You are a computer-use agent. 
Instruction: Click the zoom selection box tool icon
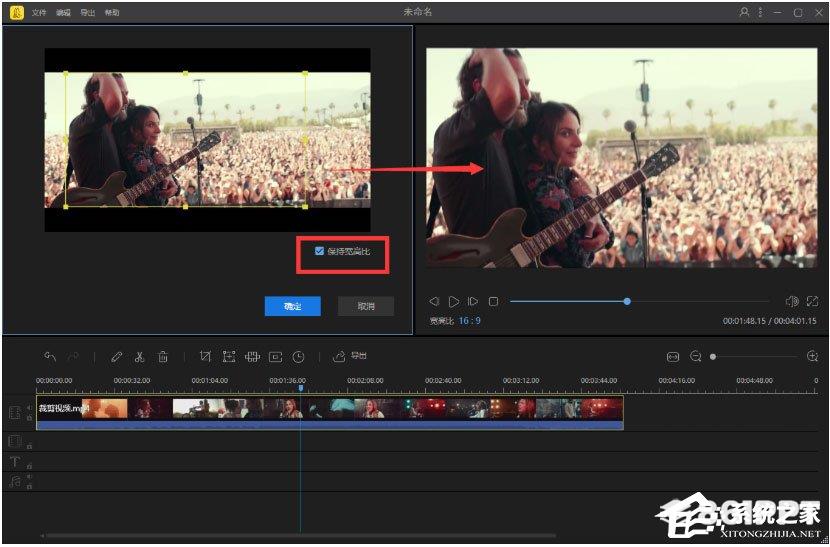pos(229,356)
